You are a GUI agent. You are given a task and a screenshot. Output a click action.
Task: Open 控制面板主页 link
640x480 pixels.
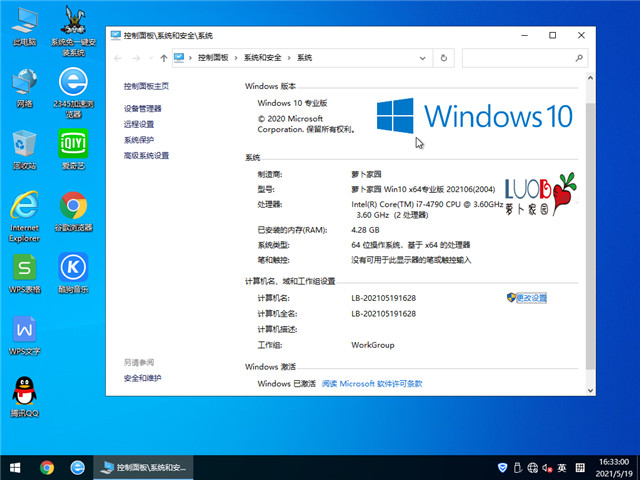click(x=146, y=86)
